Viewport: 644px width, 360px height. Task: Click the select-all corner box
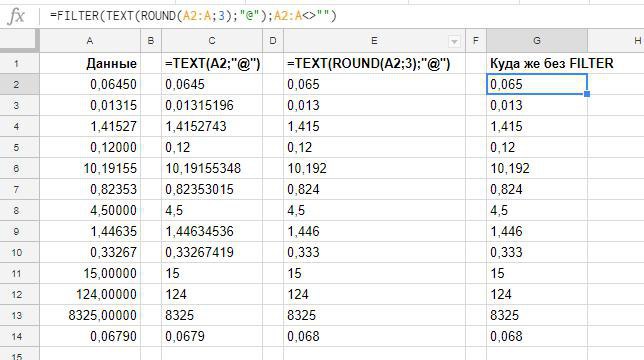pyautogui.click(x=20, y=41)
